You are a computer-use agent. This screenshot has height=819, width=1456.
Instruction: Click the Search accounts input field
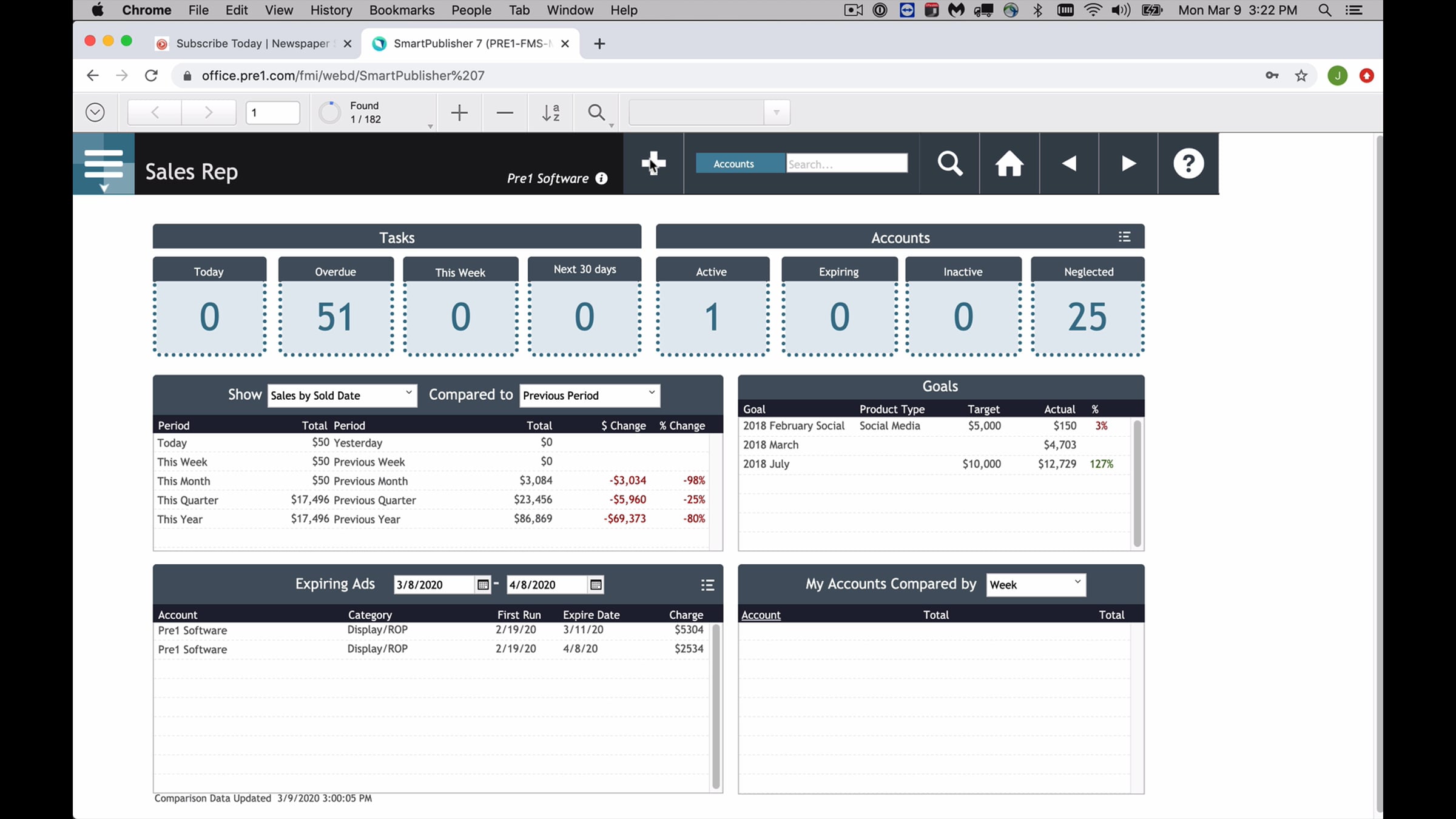pyautogui.click(x=846, y=164)
